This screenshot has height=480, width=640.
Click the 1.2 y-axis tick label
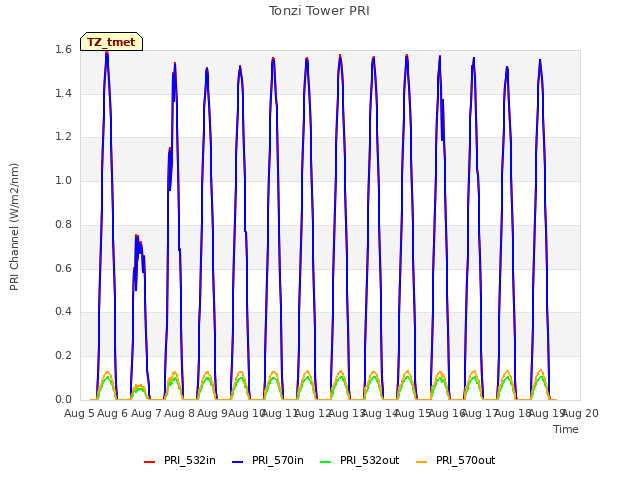[63, 137]
